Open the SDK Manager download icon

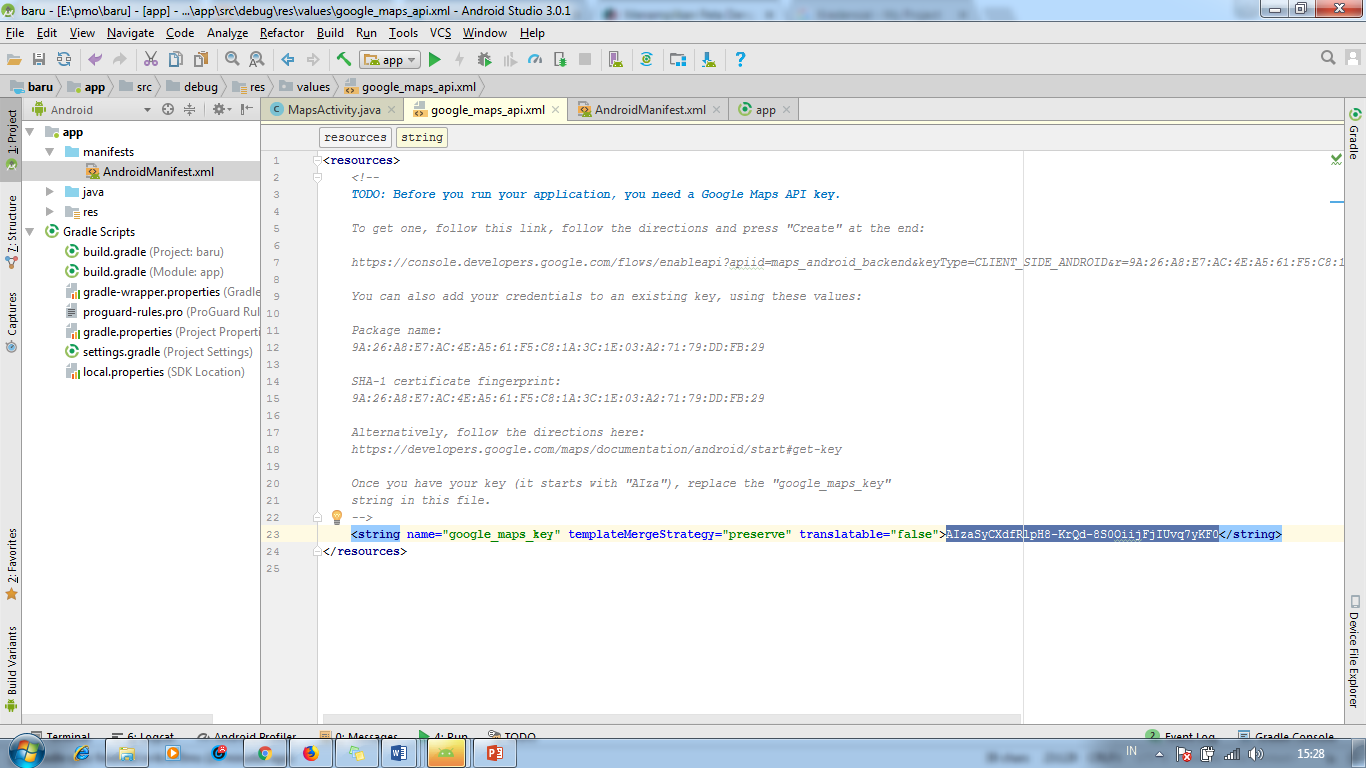point(709,60)
